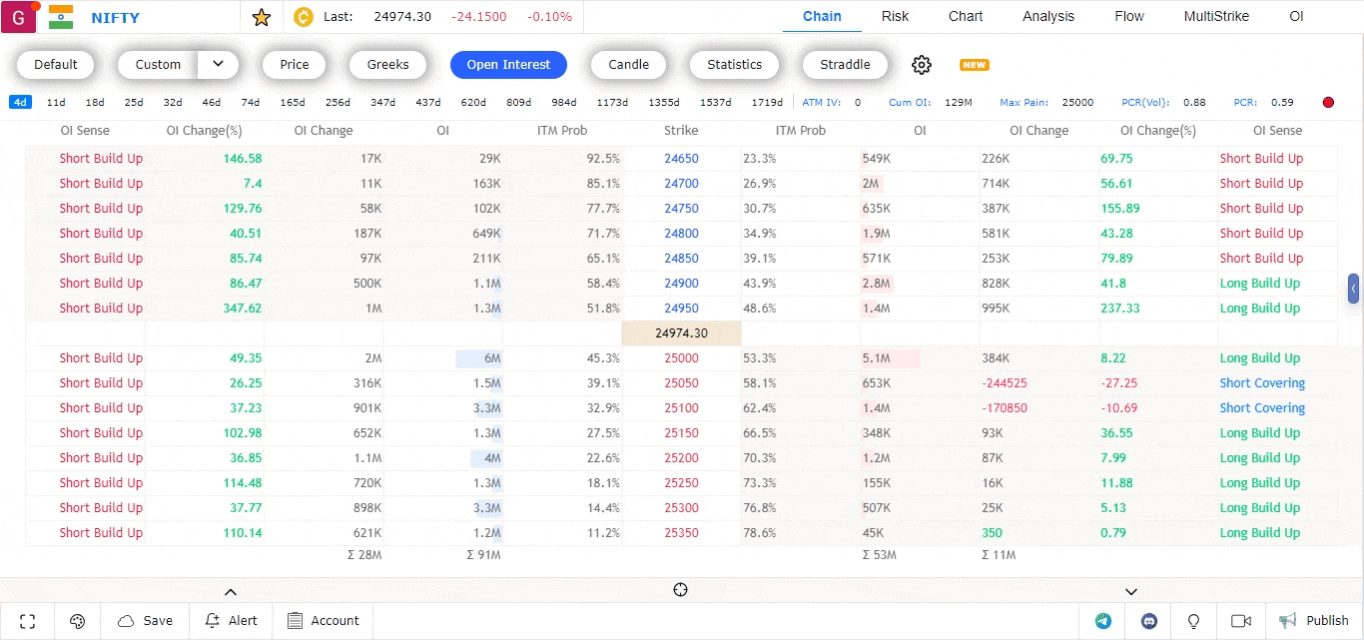
Task: Toggle the Candle column view
Action: (x=628, y=65)
